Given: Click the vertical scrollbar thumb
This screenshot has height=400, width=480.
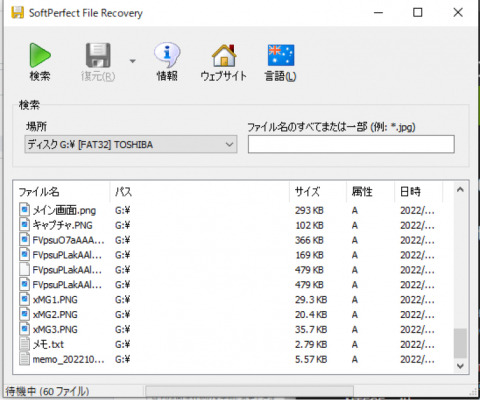Looking at the screenshot, I should pos(460,343).
